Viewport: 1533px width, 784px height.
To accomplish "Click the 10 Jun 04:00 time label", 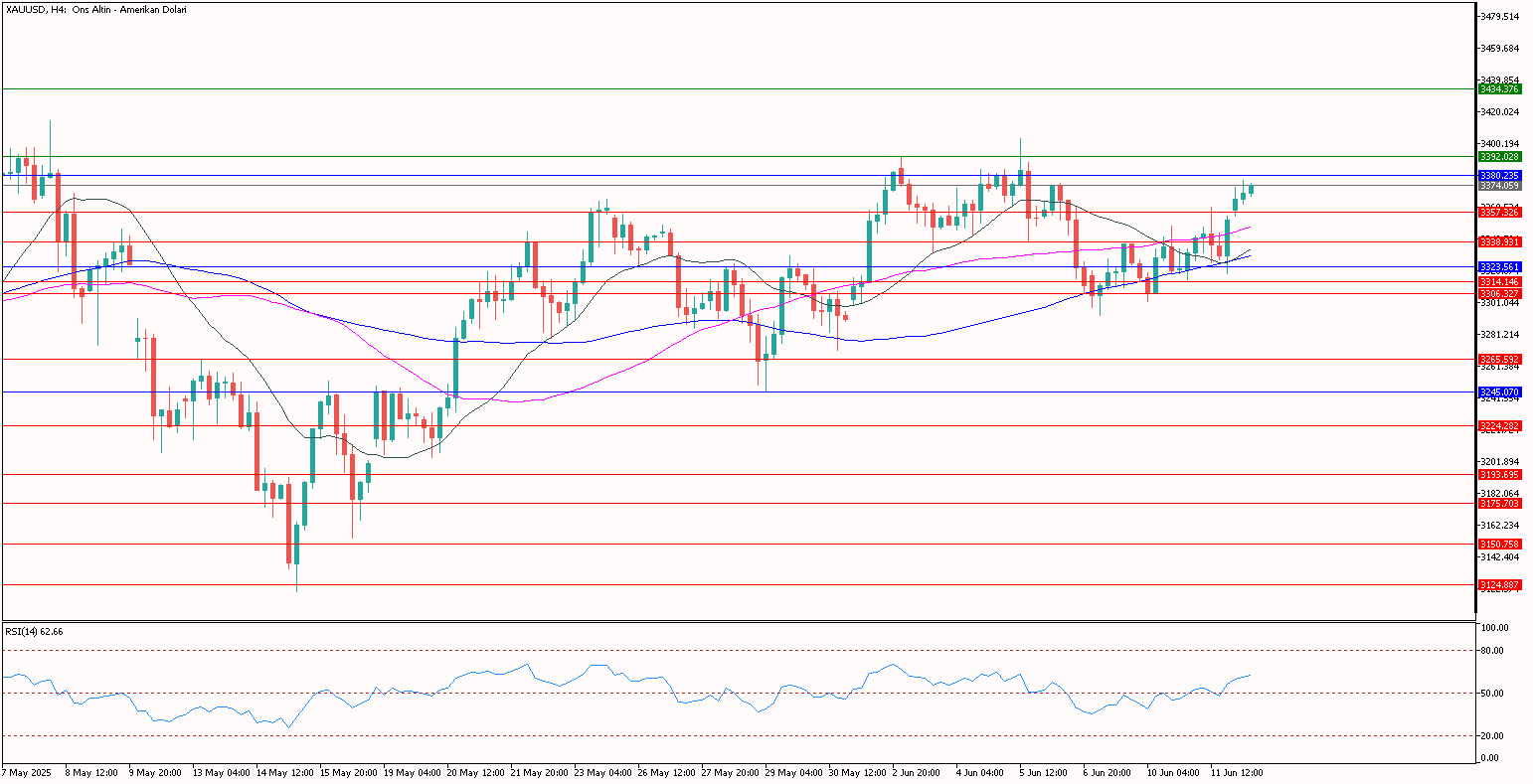I will 1174,772.
